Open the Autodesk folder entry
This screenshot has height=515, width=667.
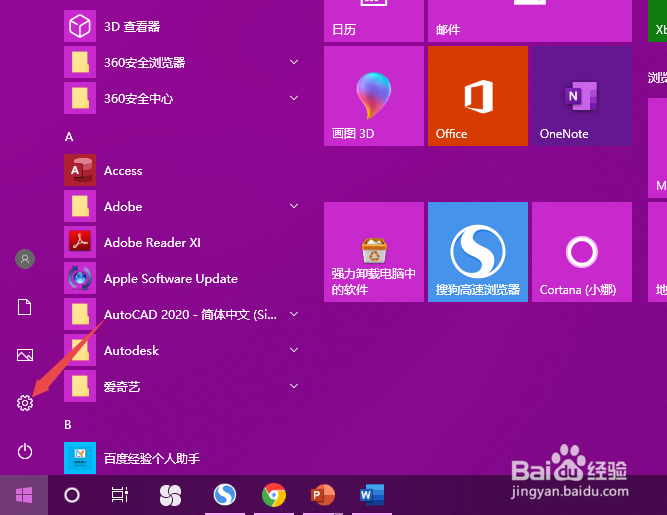(182, 350)
